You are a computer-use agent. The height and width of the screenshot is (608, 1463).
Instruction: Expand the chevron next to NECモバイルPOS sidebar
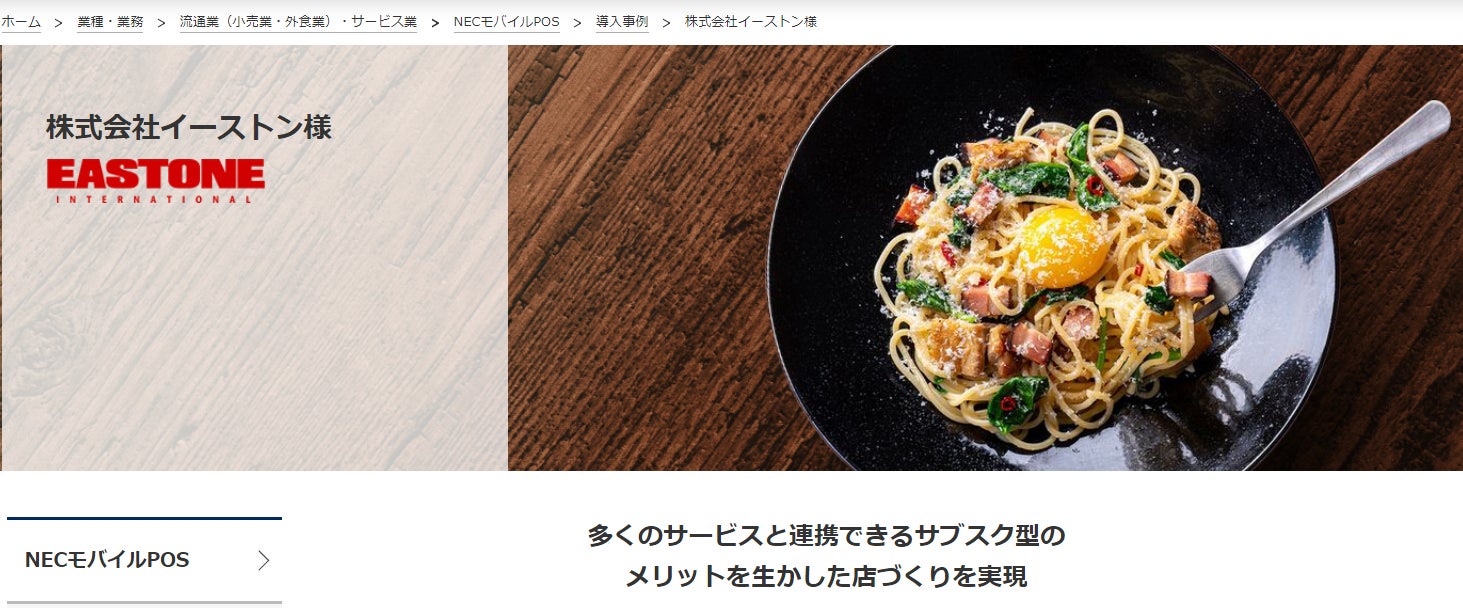(263, 560)
